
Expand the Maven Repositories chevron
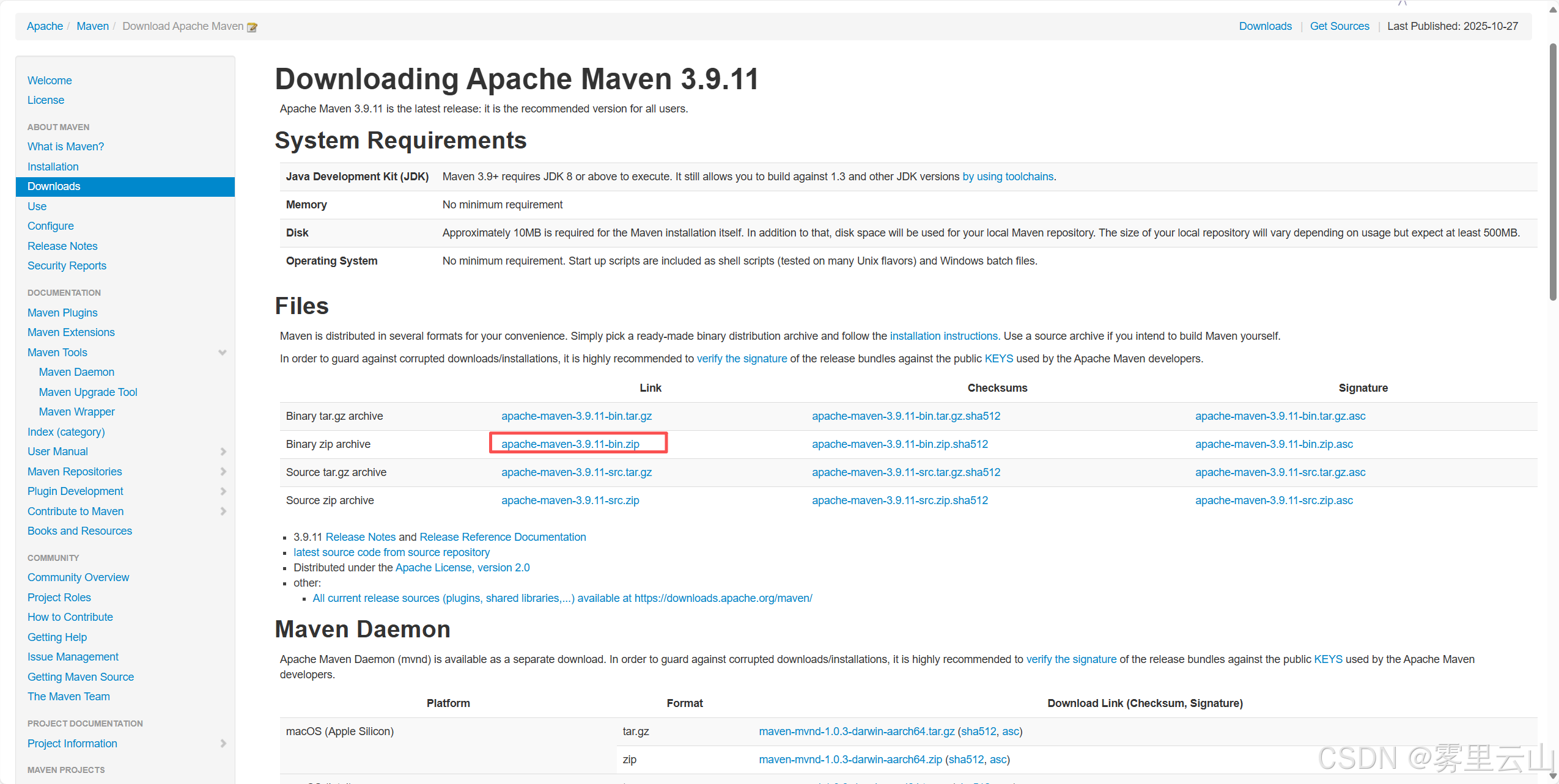coord(223,472)
